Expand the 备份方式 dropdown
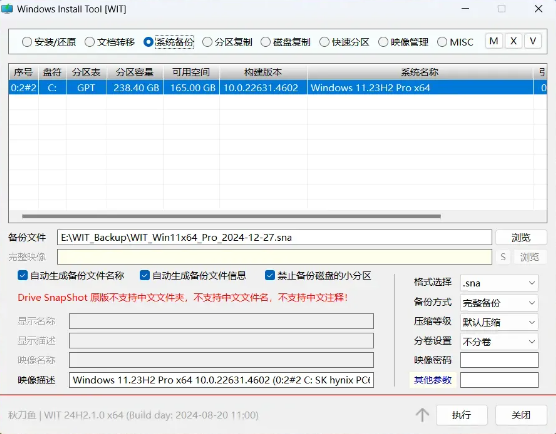Viewport: 556px width, 434px height. tap(499, 302)
